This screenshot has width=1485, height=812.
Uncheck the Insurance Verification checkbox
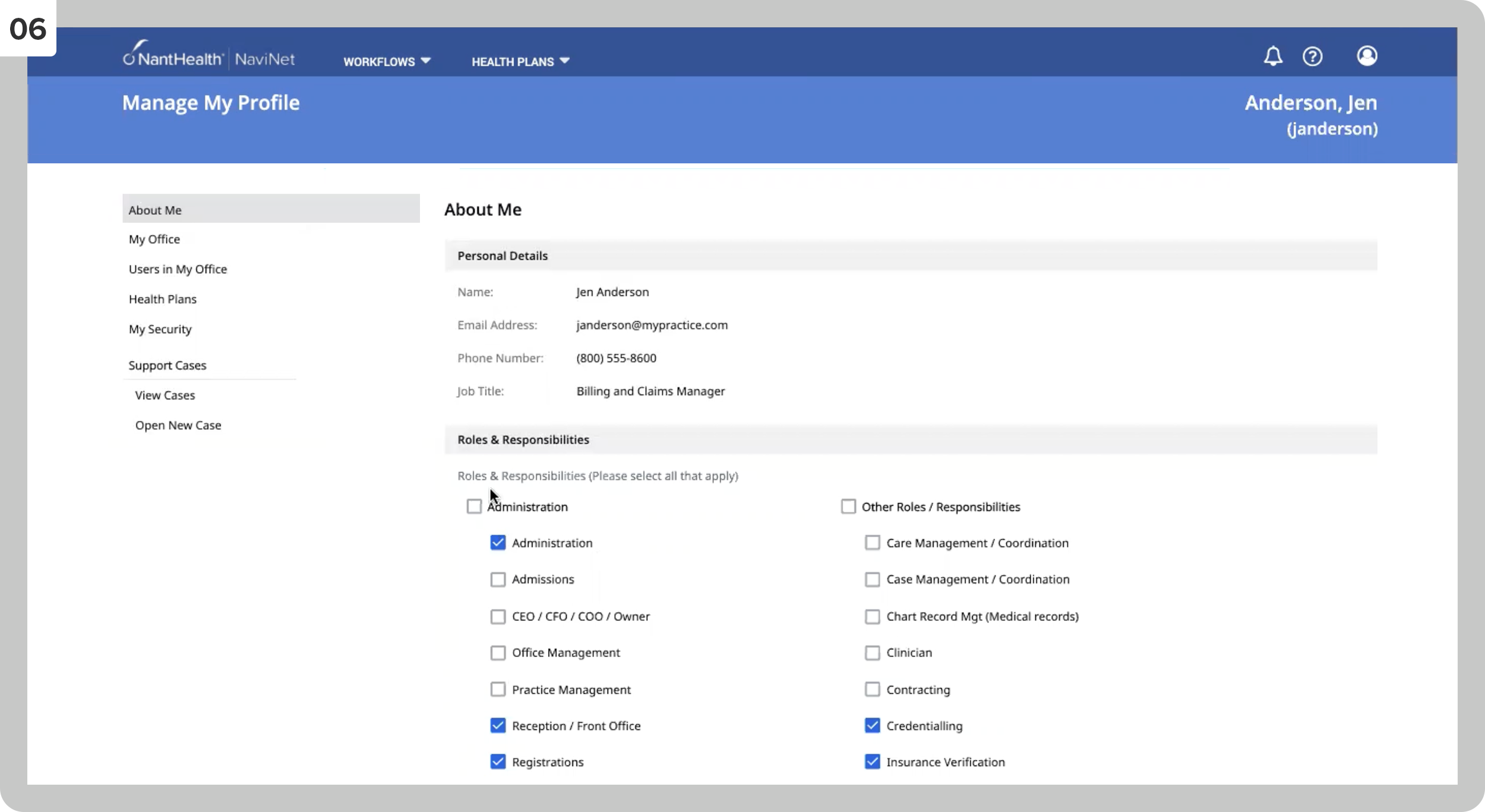pos(872,762)
